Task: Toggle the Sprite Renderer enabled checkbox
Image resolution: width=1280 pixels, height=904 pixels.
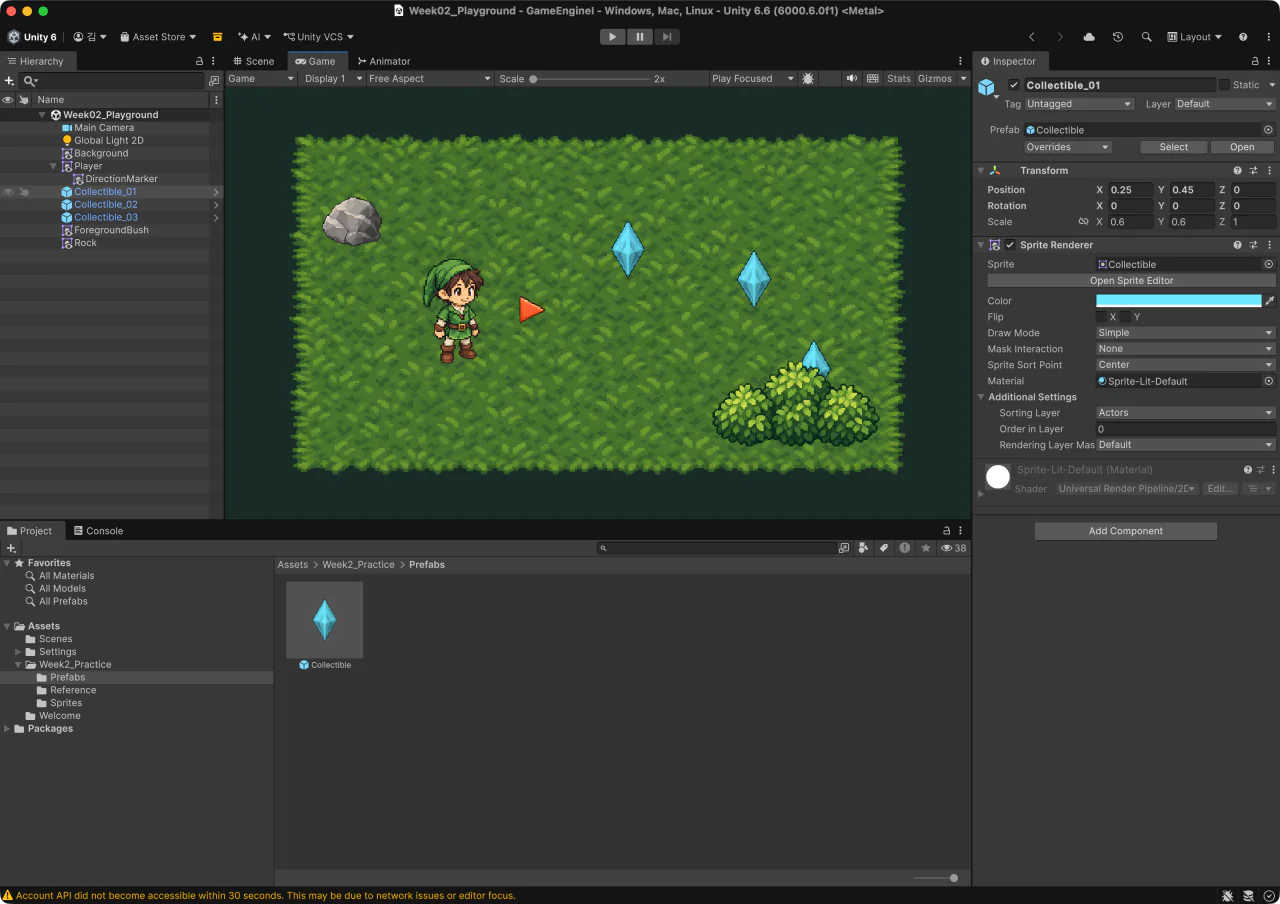Action: click(1010, 245)
